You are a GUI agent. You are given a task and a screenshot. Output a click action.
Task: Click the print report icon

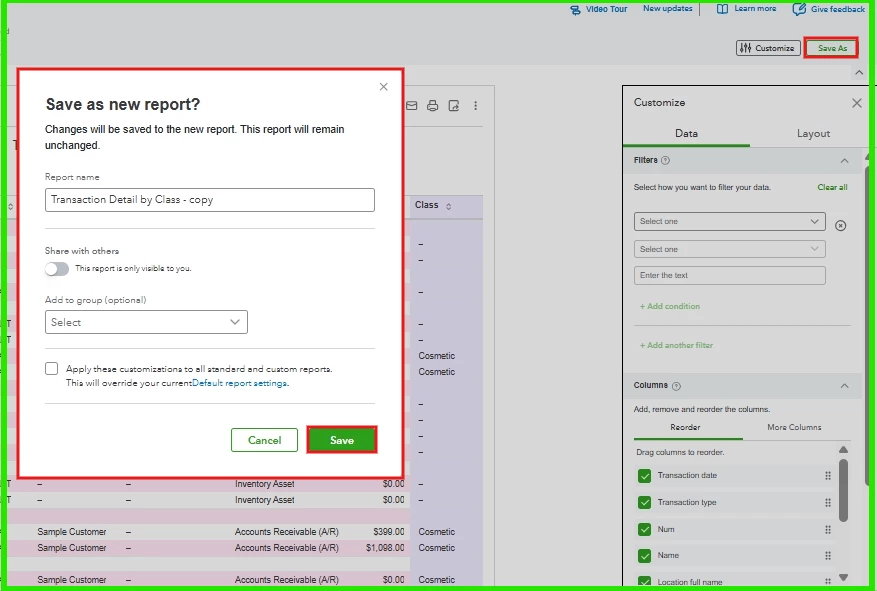432,106
